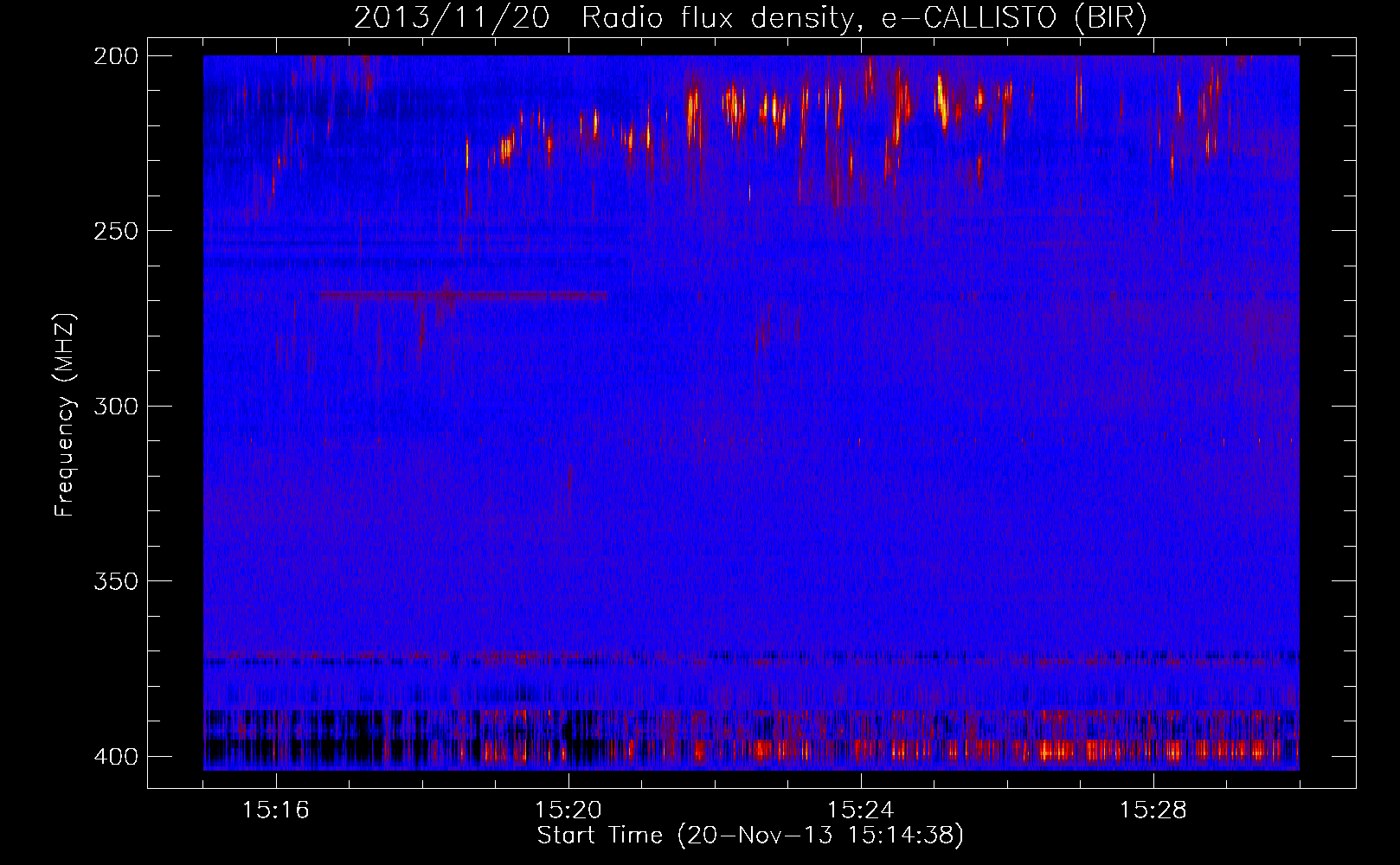This screenshot has height=865, width=1400.
Task: Click the bright red band at 400 MHz
Action: pyautogui.click(x=751, y=749)
